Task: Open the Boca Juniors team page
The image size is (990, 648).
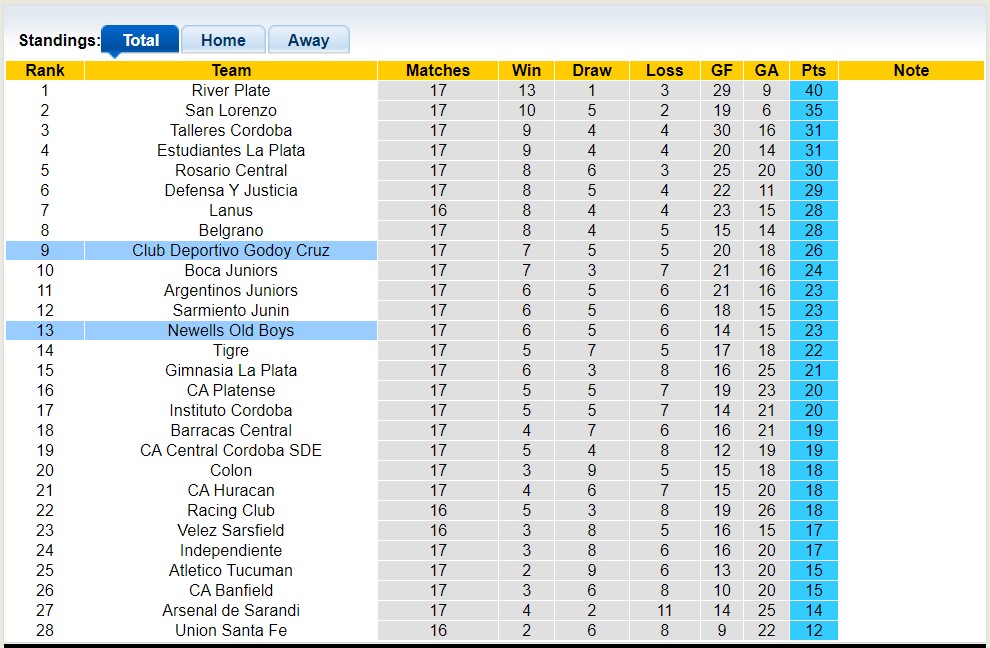Action: [230, 270]
